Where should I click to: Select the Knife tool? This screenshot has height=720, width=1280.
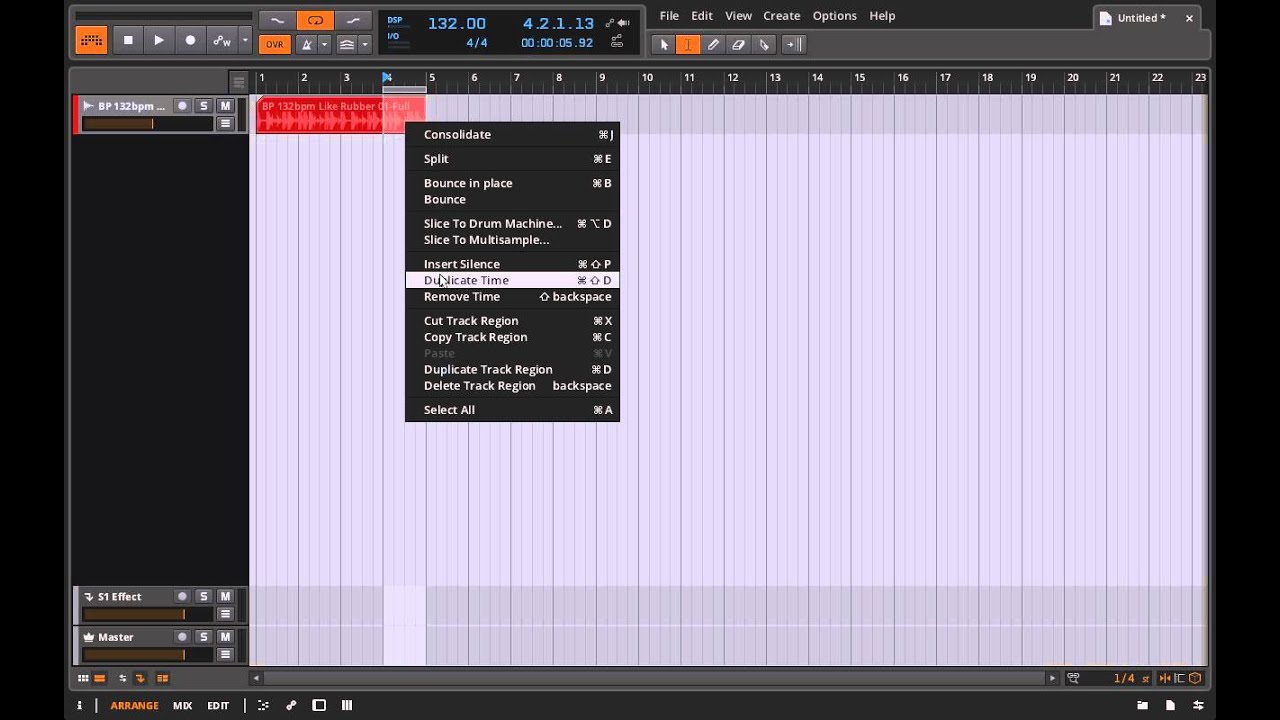tap(764, 44)
